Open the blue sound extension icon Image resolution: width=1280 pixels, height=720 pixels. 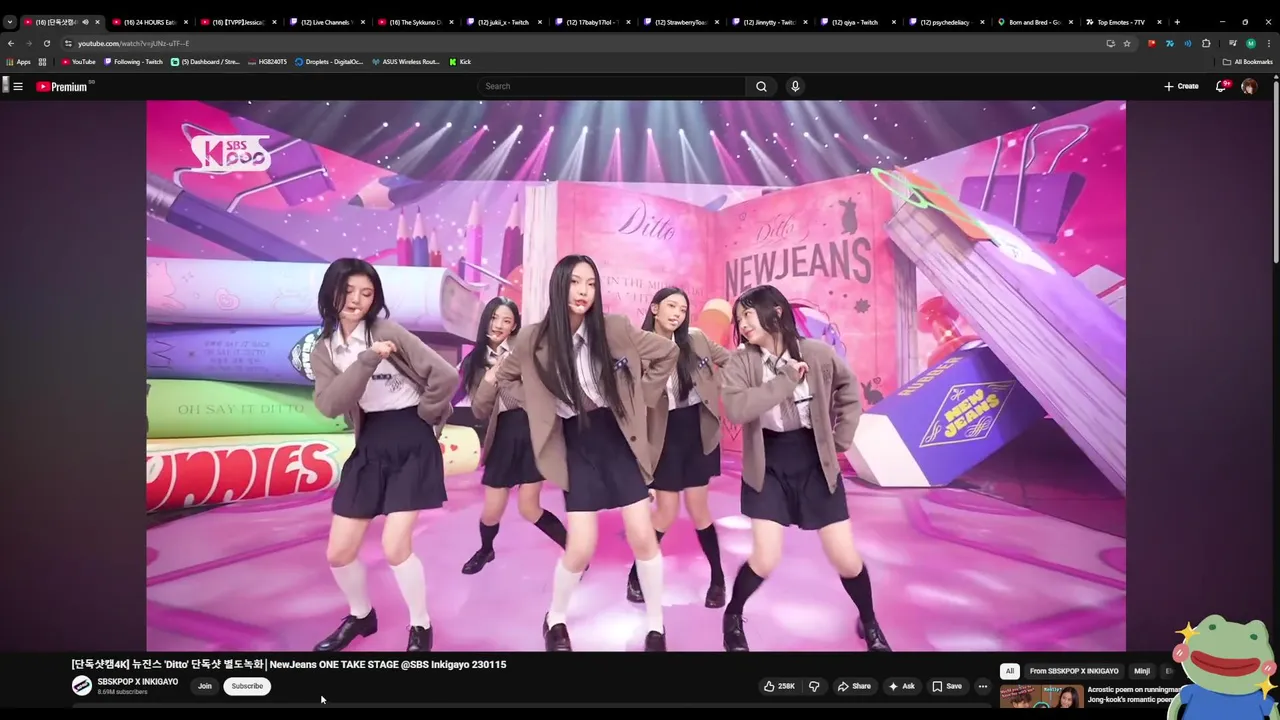point(1188,43)
